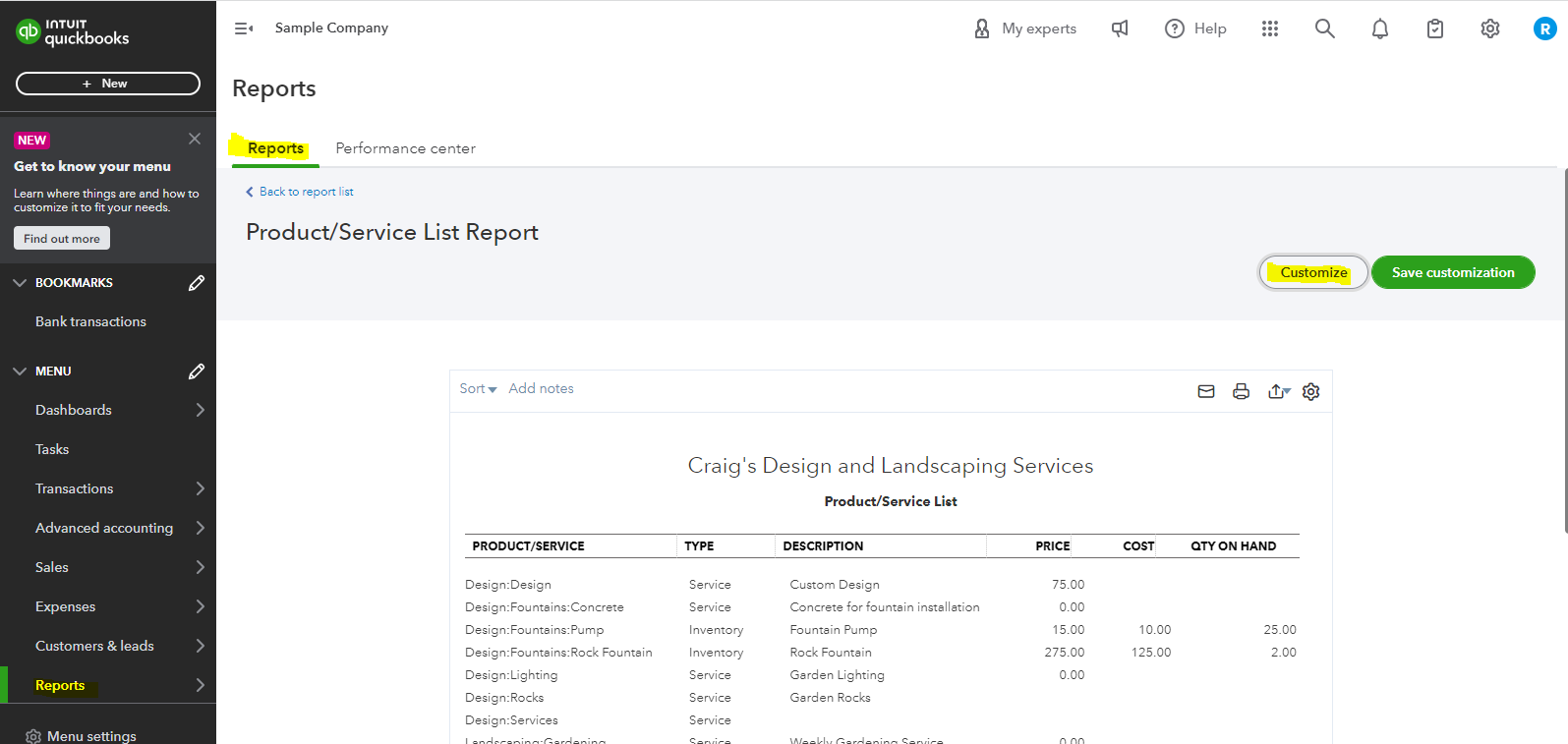Click Find out more

pyautogui.click(x=62, y=239)
